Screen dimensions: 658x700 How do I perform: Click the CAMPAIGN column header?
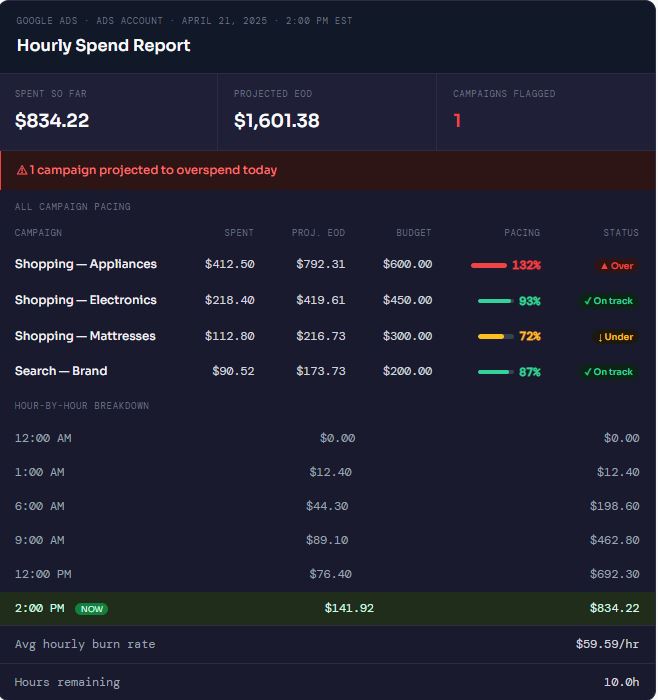pos(38,233)
